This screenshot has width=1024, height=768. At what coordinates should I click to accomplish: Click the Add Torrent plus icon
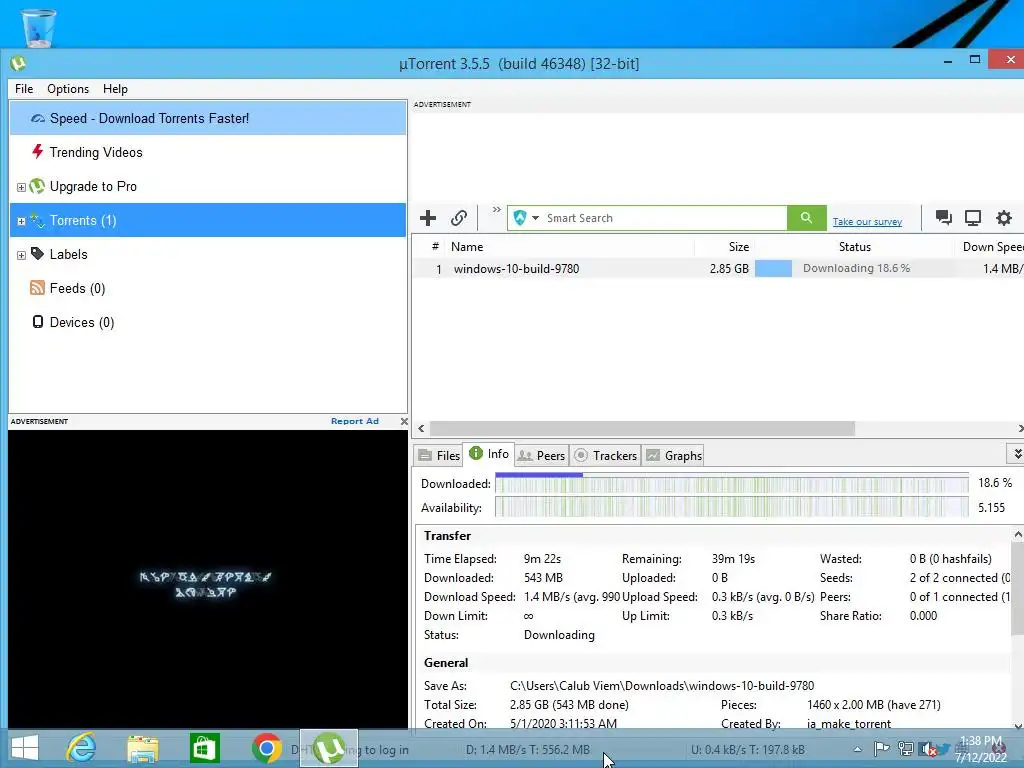(x=428, y=217)
